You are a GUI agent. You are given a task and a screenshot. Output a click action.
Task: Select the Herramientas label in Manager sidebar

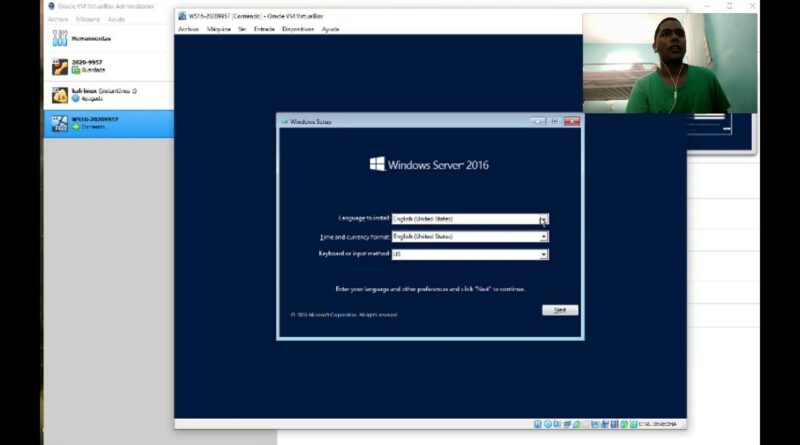tap(91, 38)
